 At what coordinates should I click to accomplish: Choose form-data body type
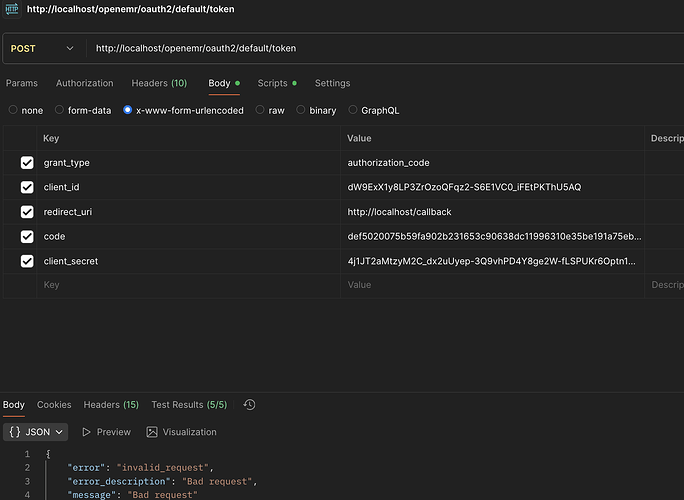coord(60,110)
